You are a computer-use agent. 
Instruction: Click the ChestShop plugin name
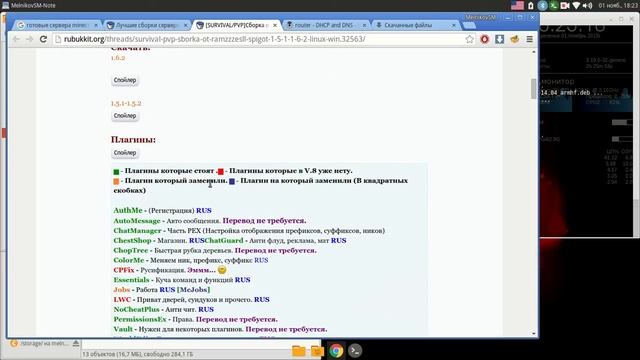(x=132, y=240)
